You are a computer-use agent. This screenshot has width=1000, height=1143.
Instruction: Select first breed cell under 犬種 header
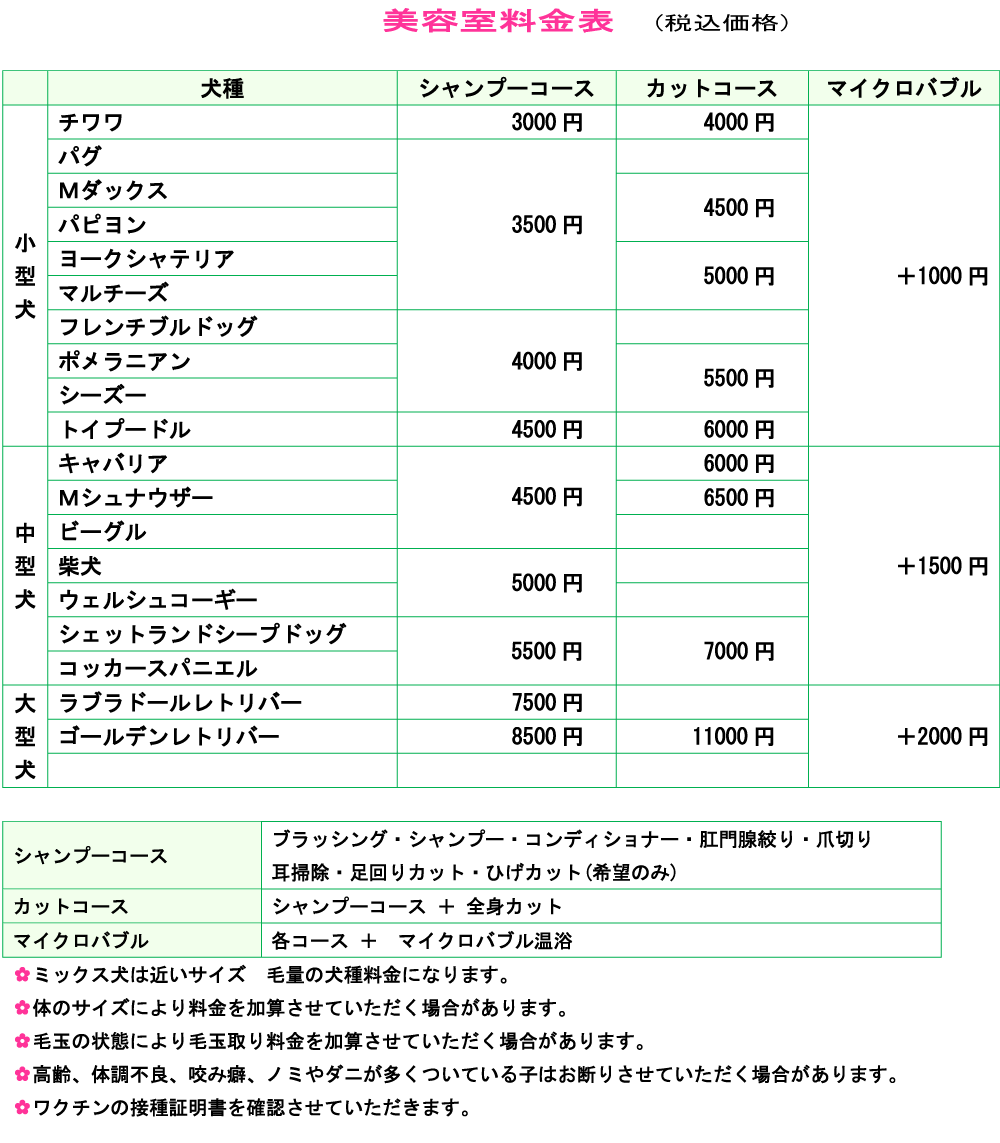tap(222, 122)
